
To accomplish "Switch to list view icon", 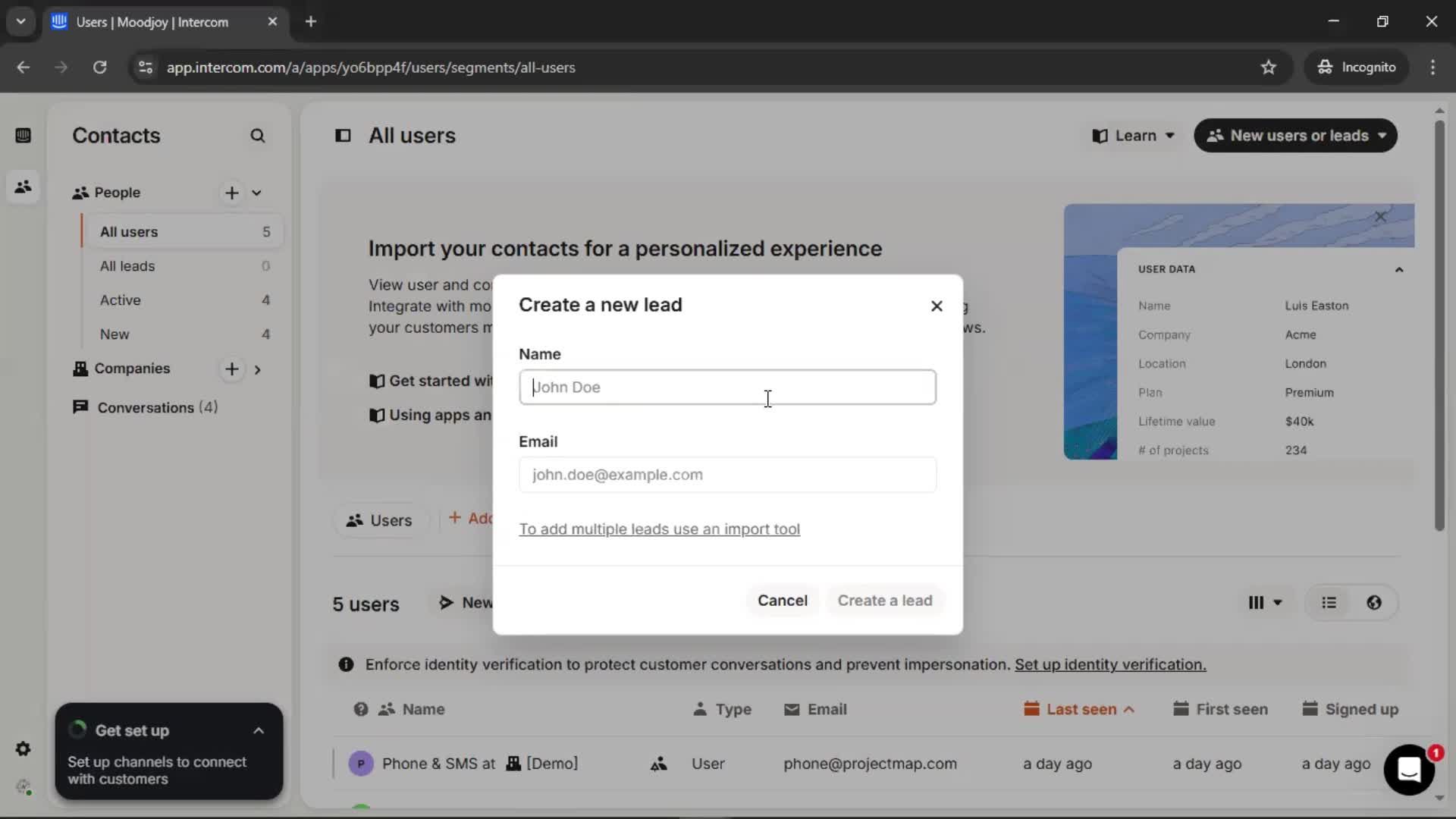I will click(1329, 603).
